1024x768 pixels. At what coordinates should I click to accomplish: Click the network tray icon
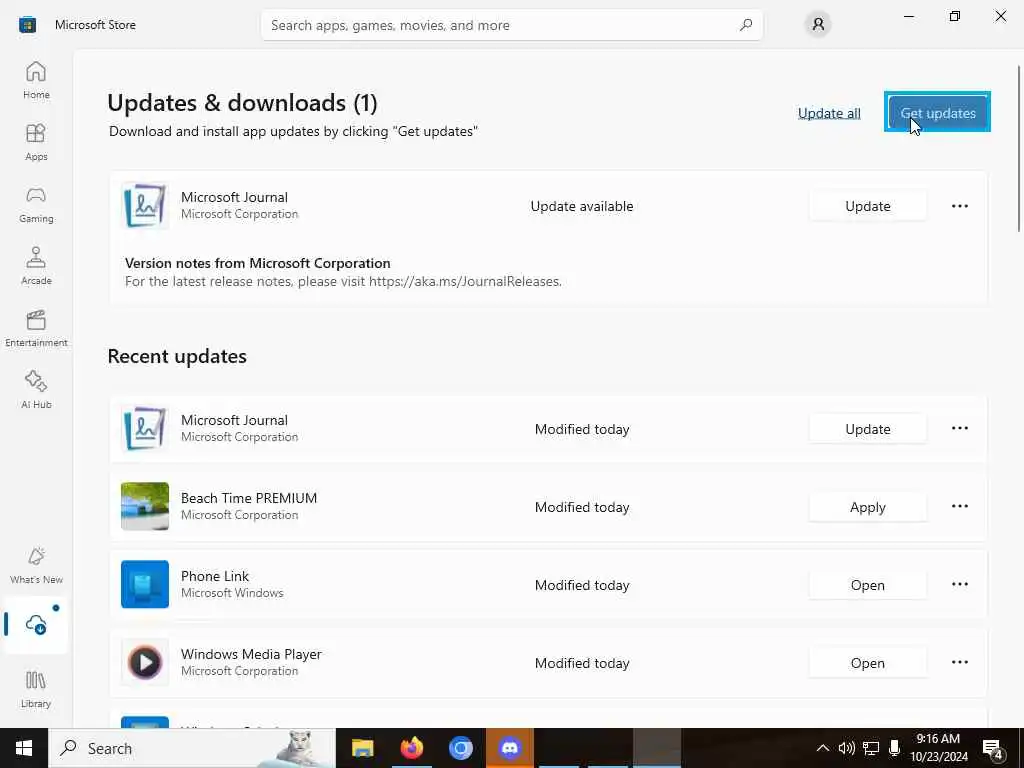871,748
